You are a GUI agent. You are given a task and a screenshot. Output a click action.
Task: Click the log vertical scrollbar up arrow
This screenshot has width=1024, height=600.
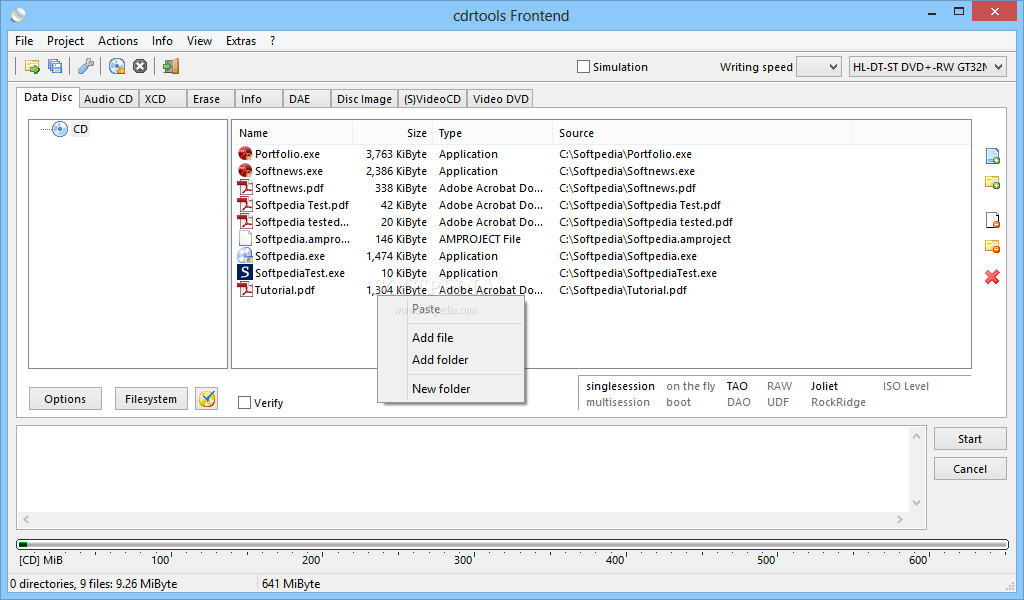click(x=916, y=435)
